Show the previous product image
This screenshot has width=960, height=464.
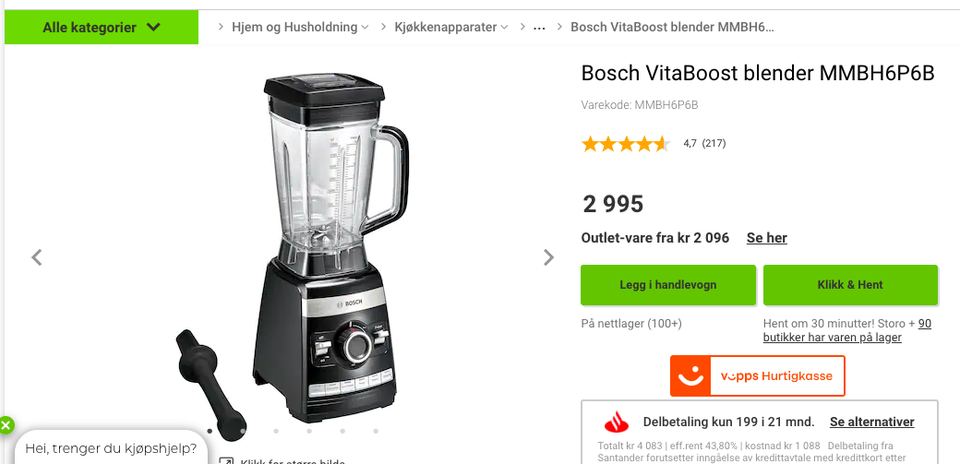[37, 258]
